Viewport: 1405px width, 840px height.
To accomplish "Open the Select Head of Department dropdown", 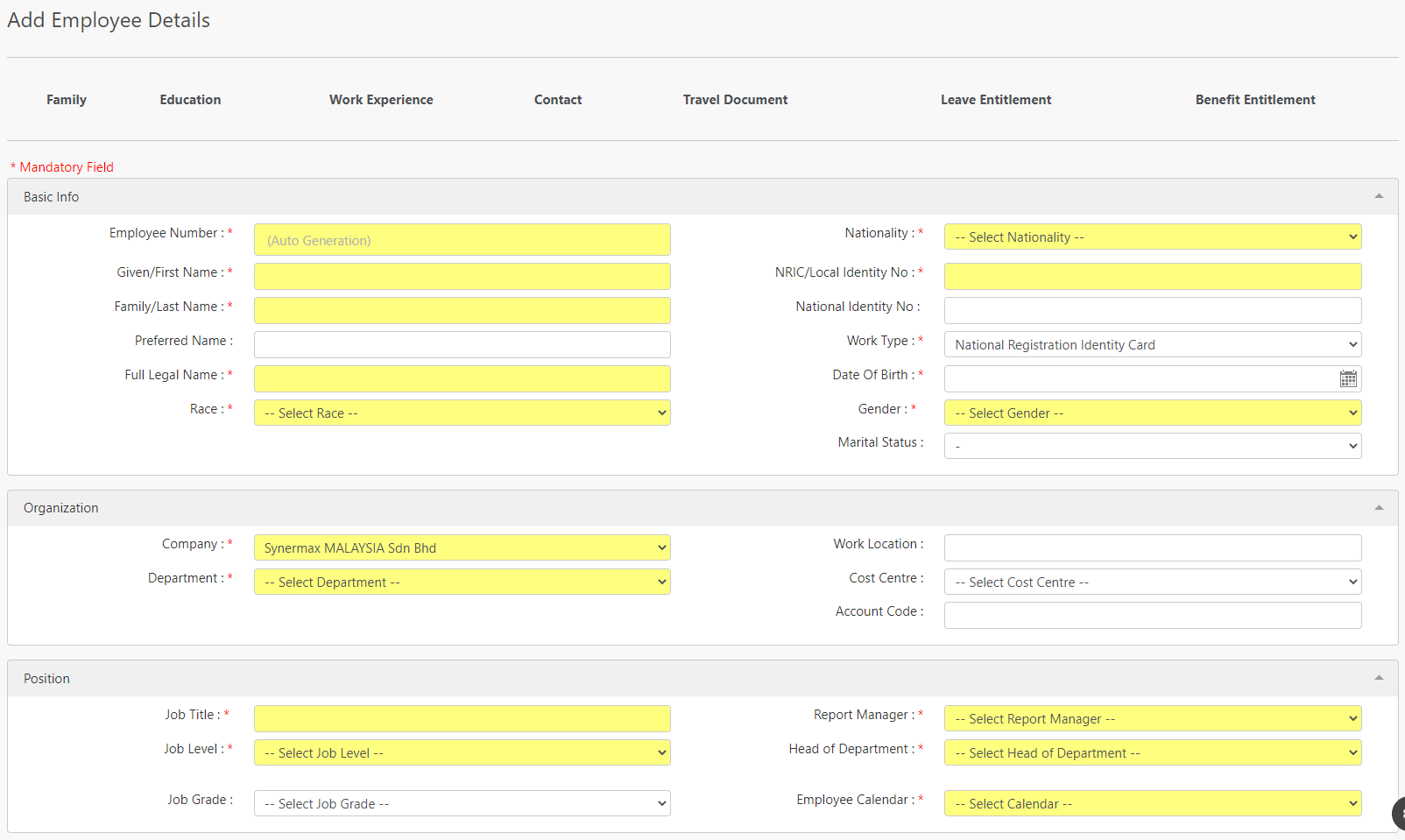I will pyautogui.click(x=1153, y=752).
